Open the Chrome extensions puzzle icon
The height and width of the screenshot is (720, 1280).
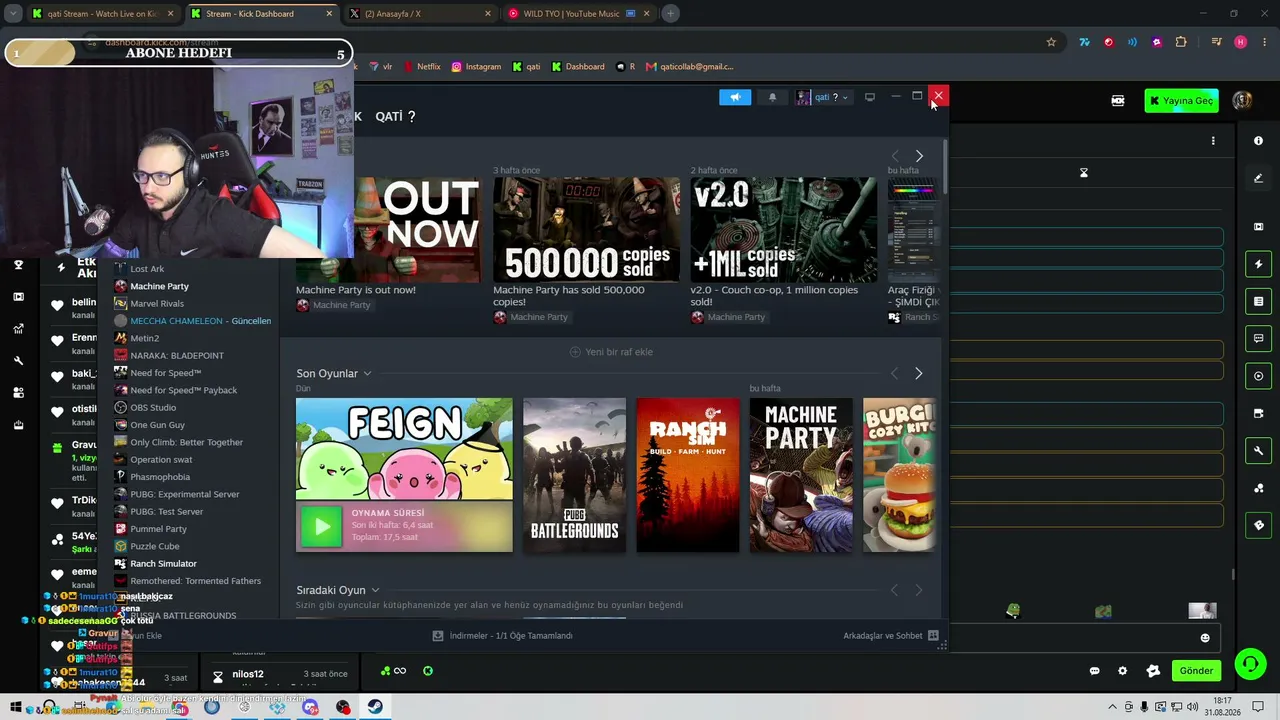click(x=1181, y=42)
